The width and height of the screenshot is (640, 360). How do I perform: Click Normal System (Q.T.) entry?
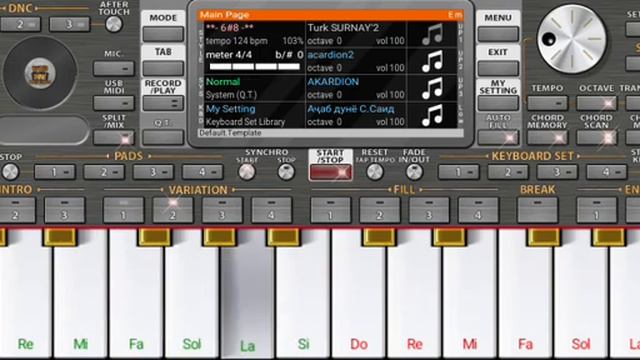pyautogui.click(x=254, y=88)
